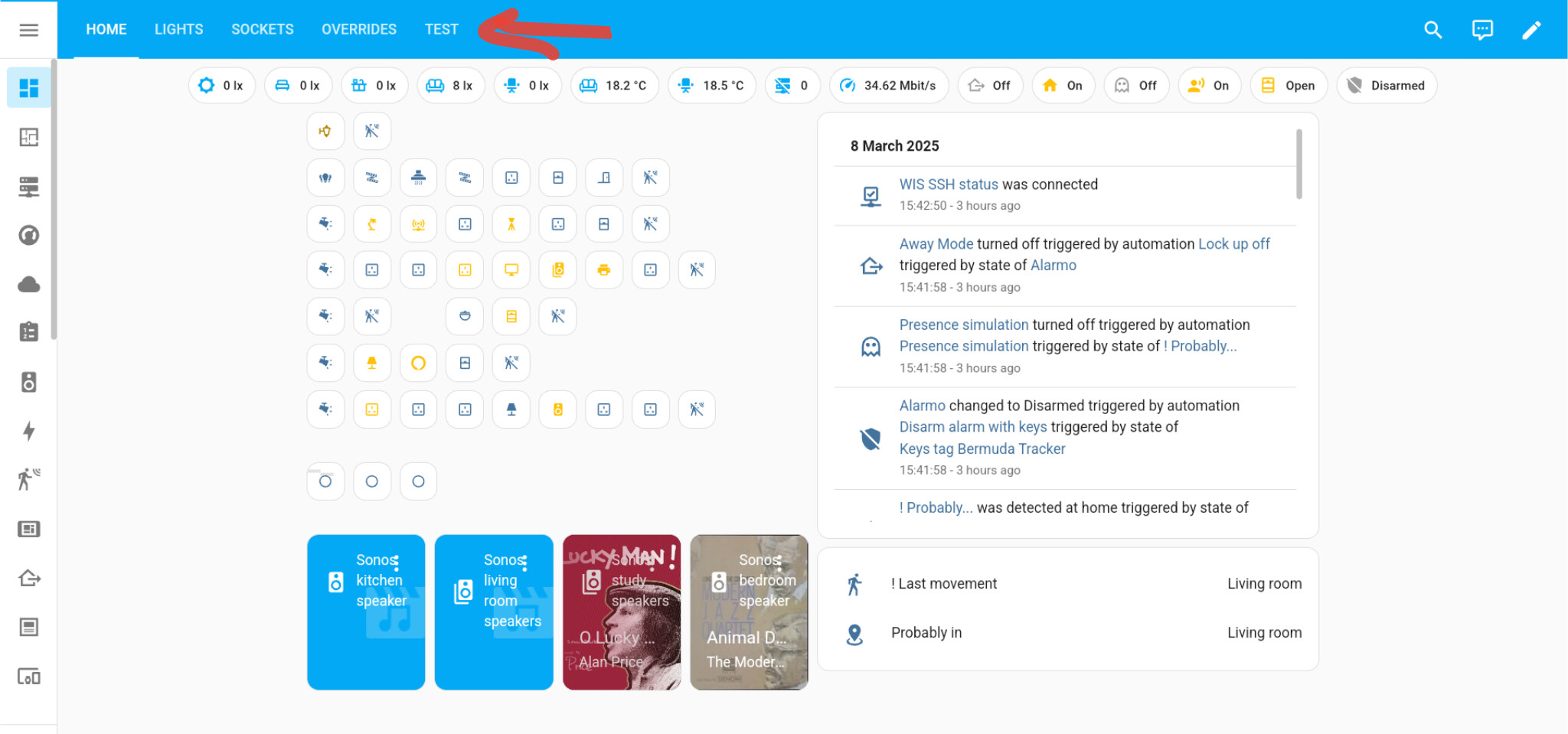The image size is (1568, 734).
Task: Switch to the TEST tab
Action: (x=442, y=29)
